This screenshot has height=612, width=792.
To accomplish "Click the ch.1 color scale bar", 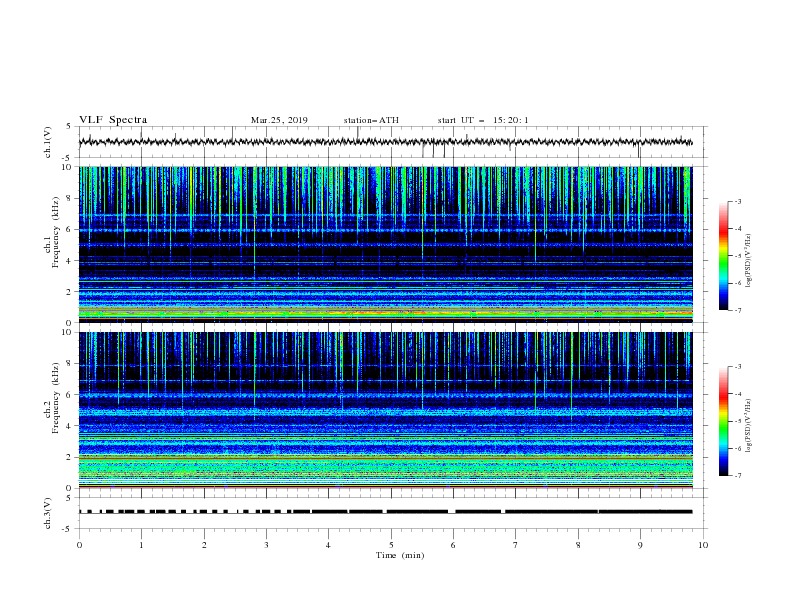I will (723, 256).
